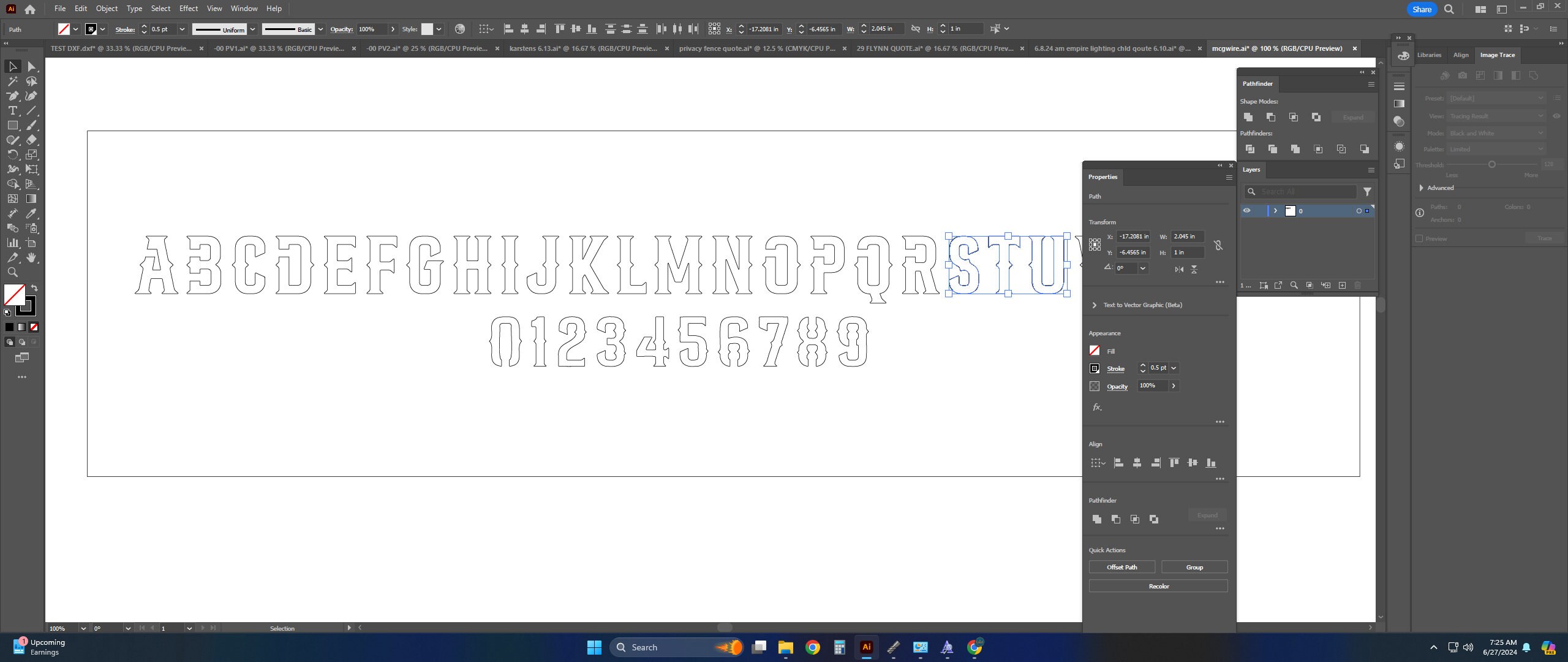Open the Object menu
The height and width of the screenshot is (662, 1568).
(107, 8)
